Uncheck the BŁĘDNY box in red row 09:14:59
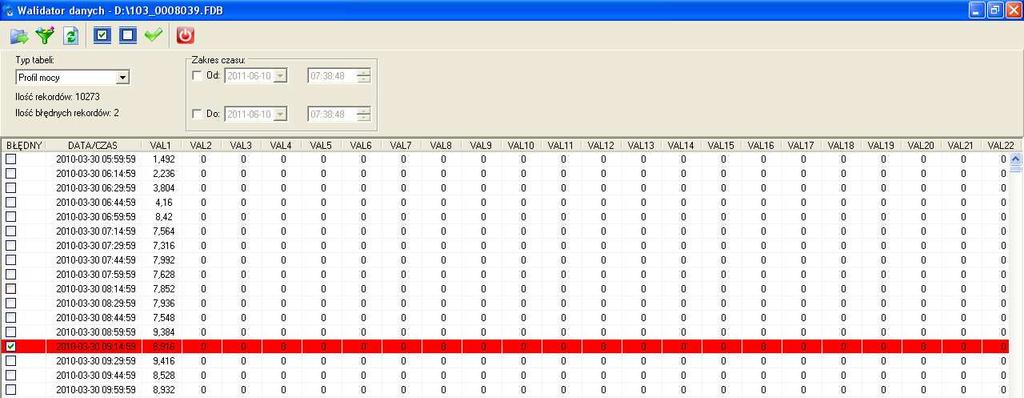 (10, 346)
